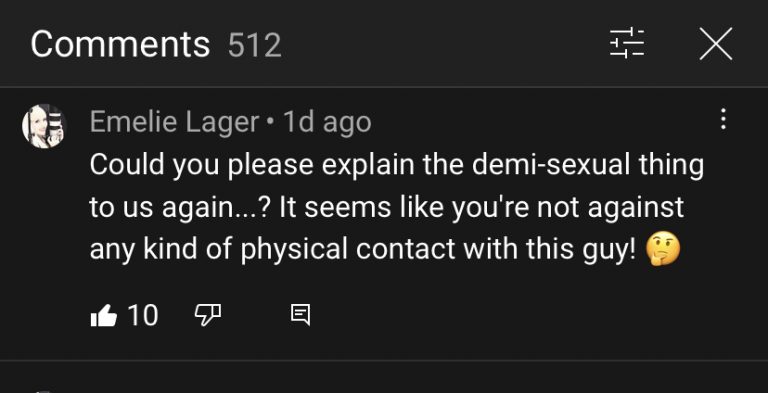Dislike Emelie Lager's comment
The image size is (768, 393).
(x=208, y=315)
